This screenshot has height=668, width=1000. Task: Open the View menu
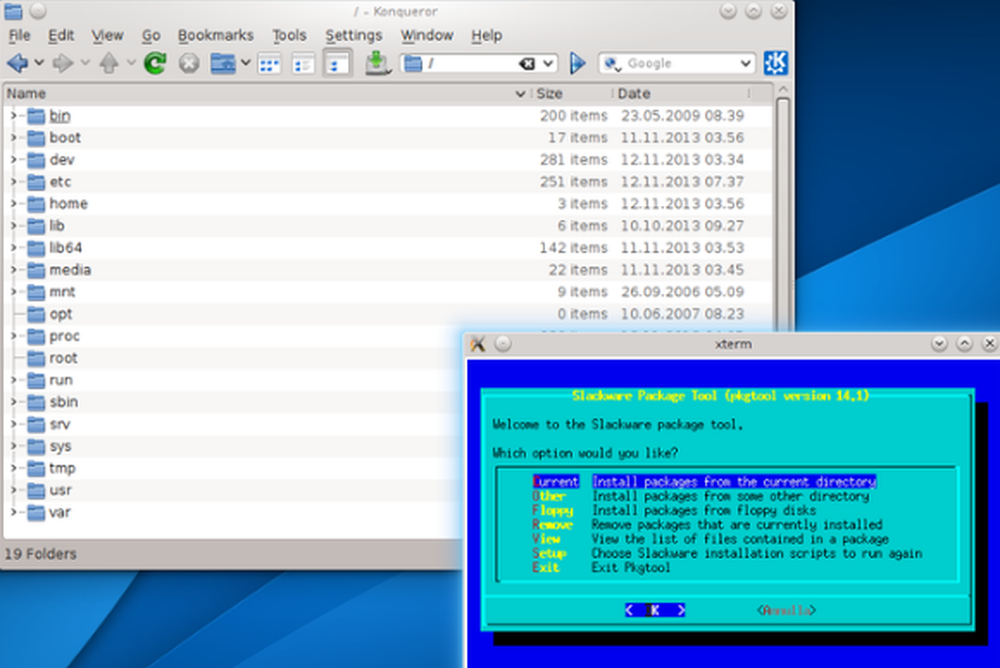107,36
